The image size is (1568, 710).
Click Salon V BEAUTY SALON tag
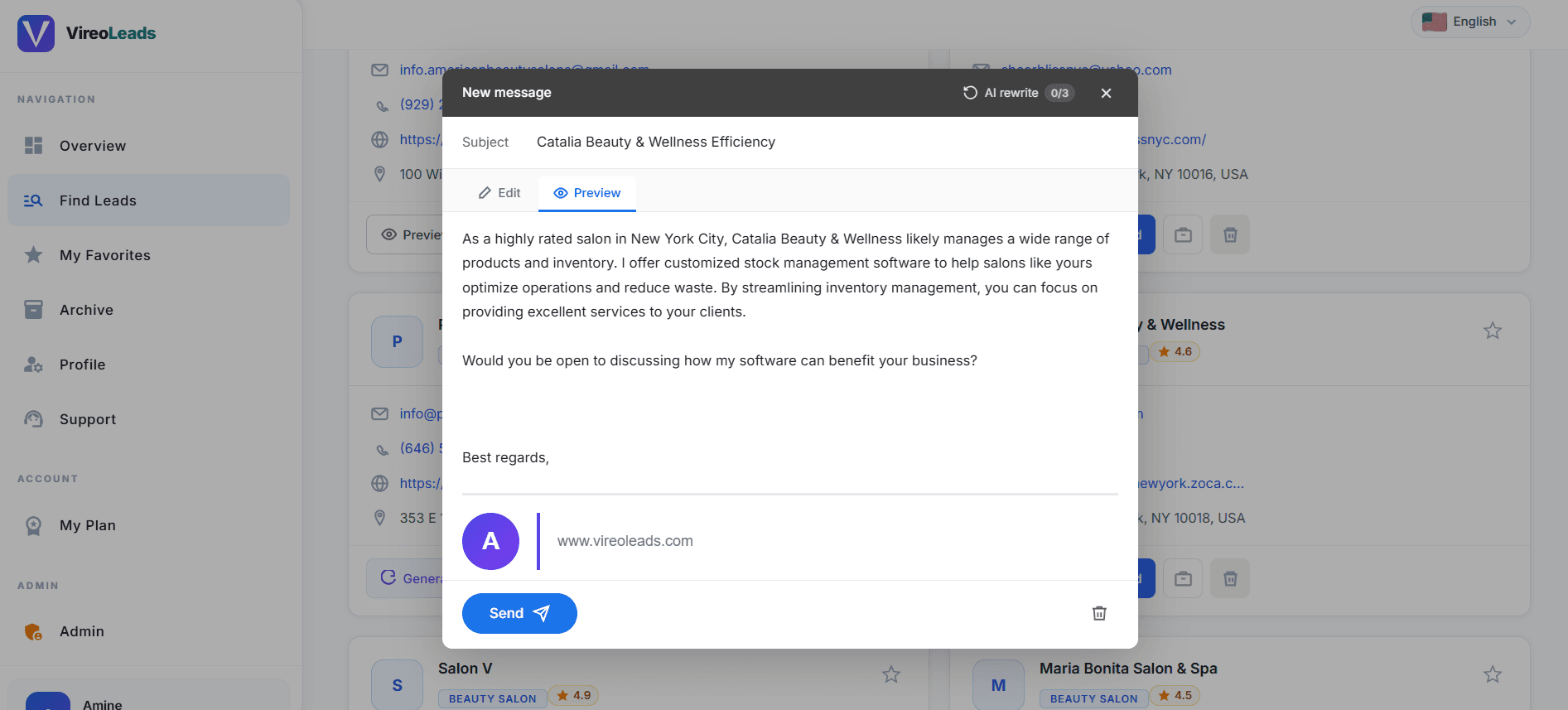coord(493,698)
